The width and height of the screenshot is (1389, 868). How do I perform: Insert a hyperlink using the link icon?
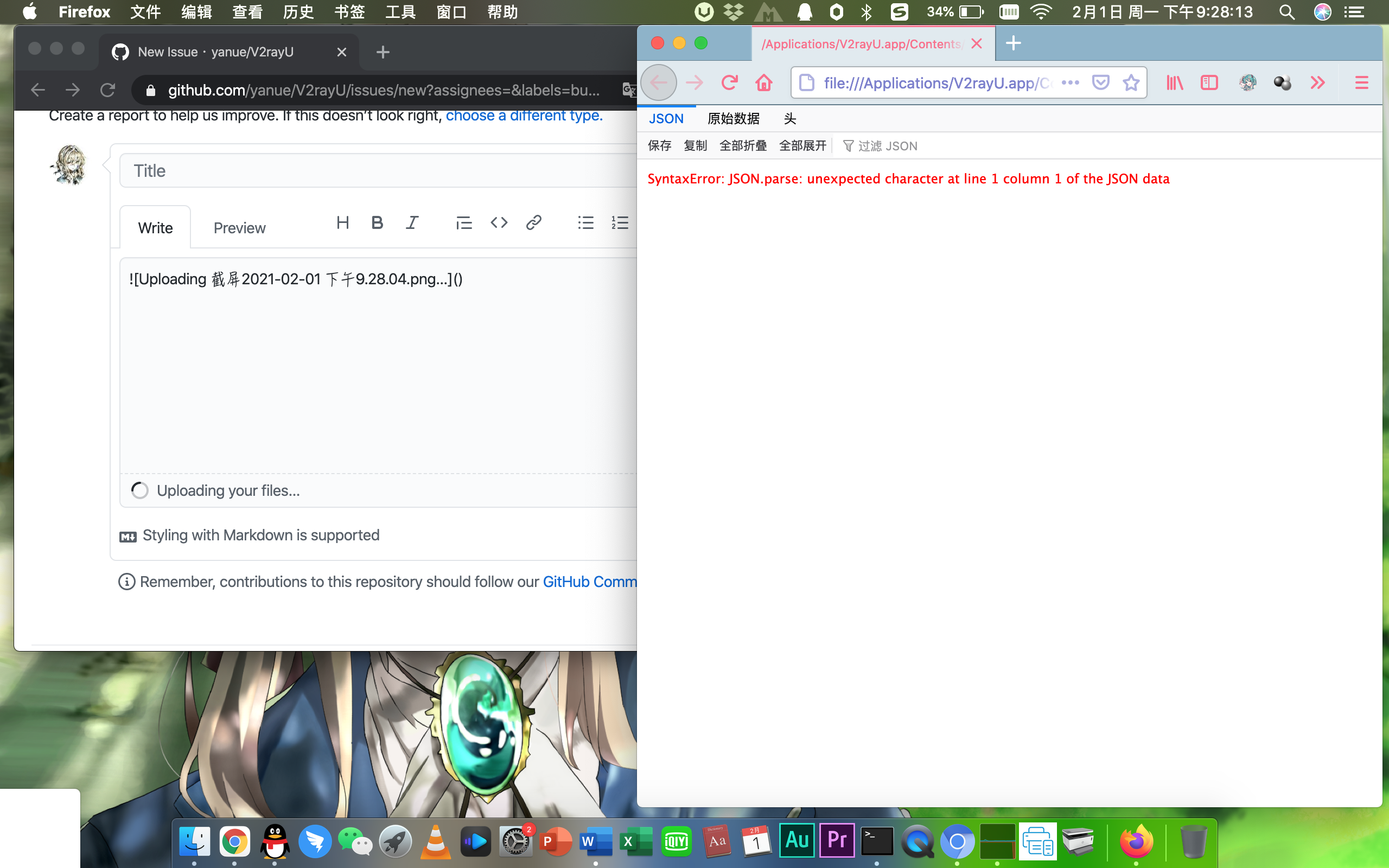coord(534,223)
